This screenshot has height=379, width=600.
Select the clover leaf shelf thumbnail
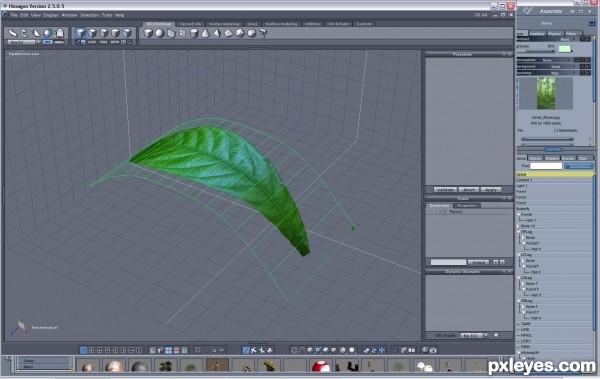click(166, 366)
